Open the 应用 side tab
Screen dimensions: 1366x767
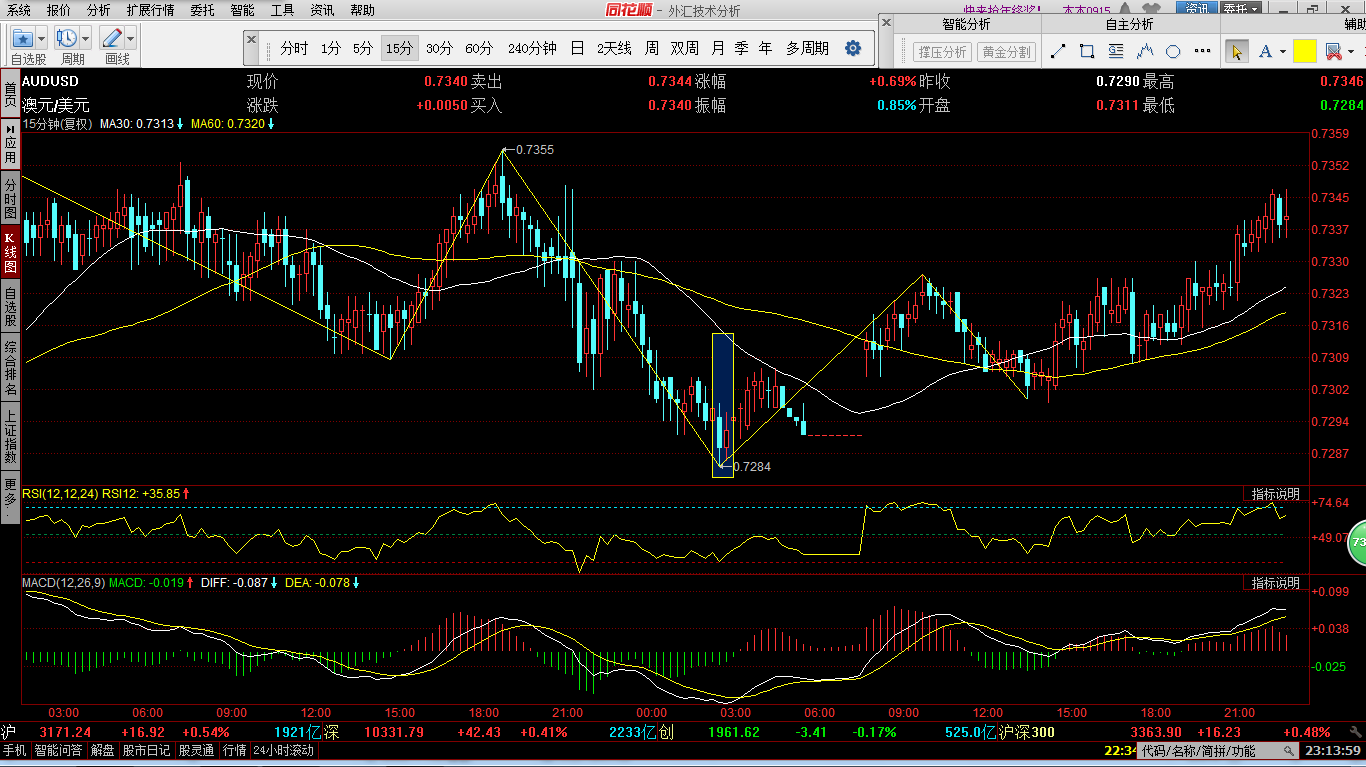click(10, 142)
